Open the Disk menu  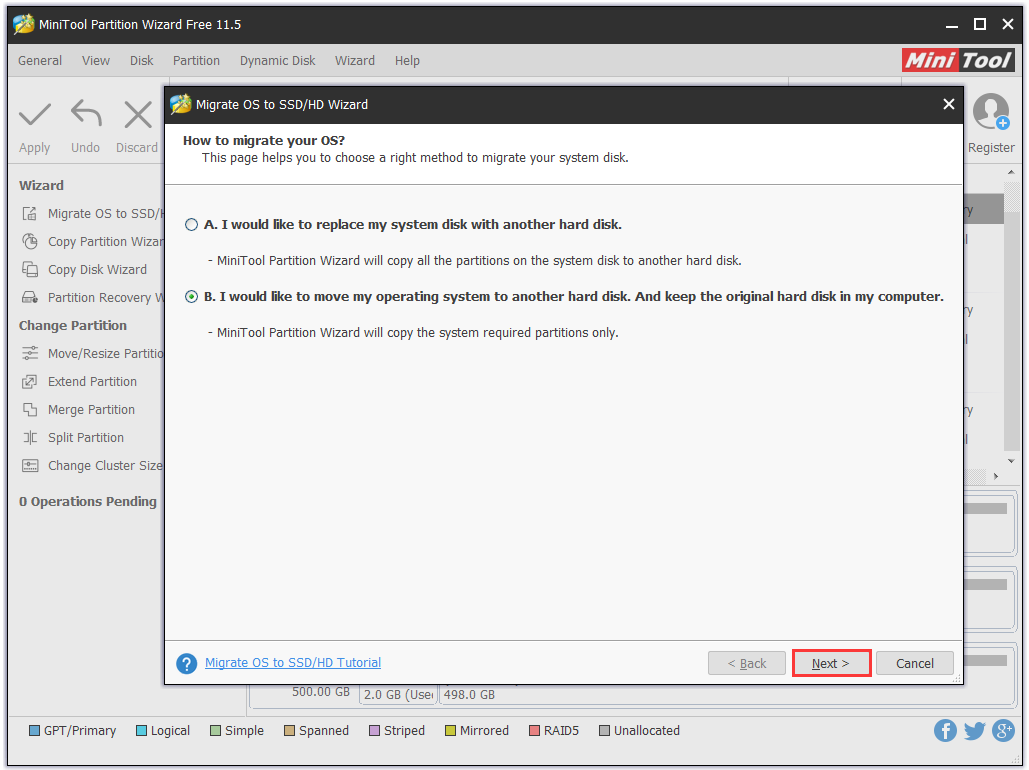pyautogui.click(x=141, y=60)
